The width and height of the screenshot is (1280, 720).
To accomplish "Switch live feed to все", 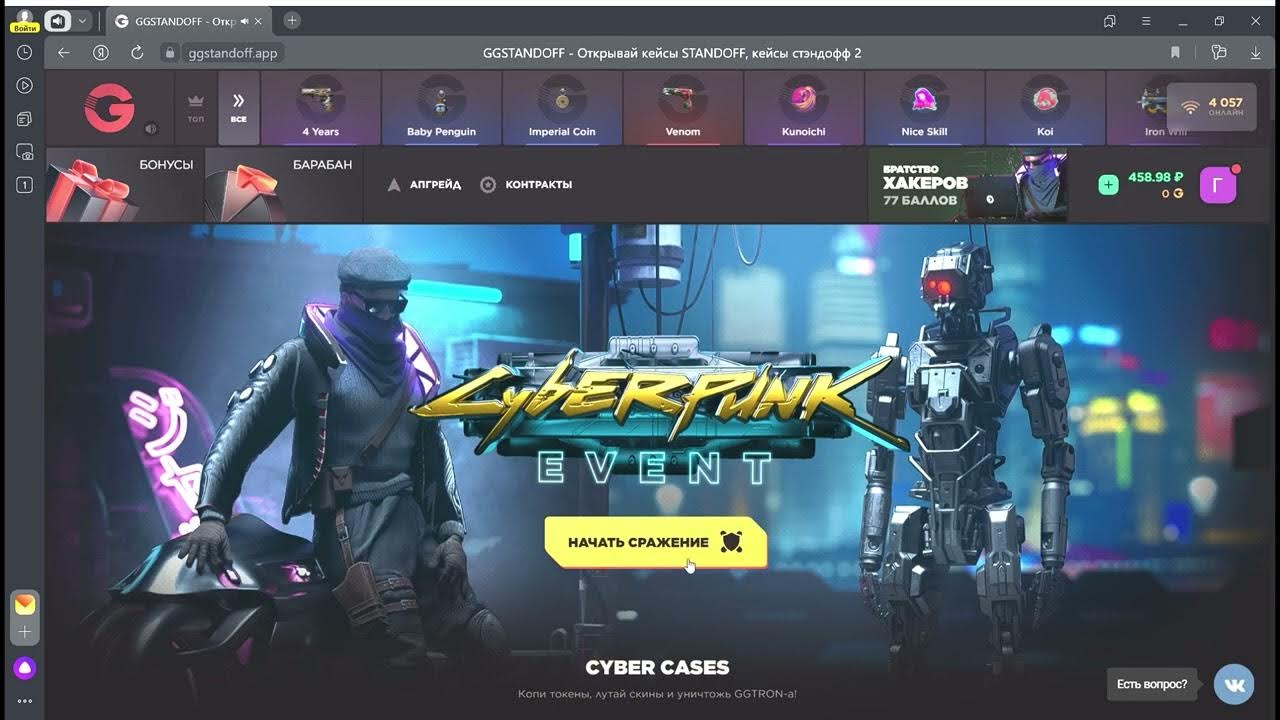I will point(239,109).
